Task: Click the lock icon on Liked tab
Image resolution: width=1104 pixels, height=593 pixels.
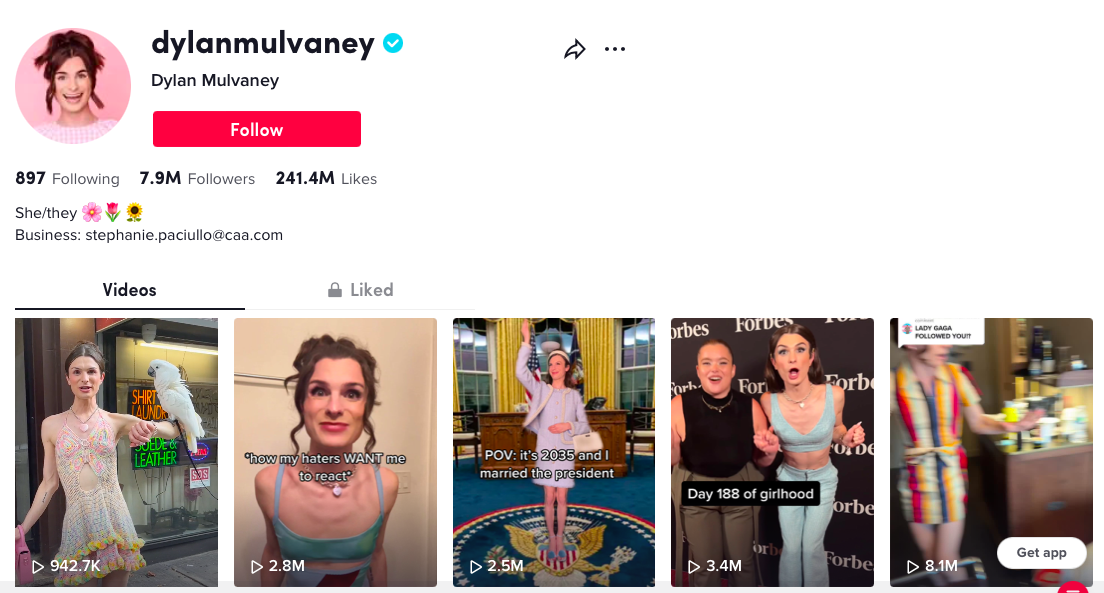Action: point(335,290)
